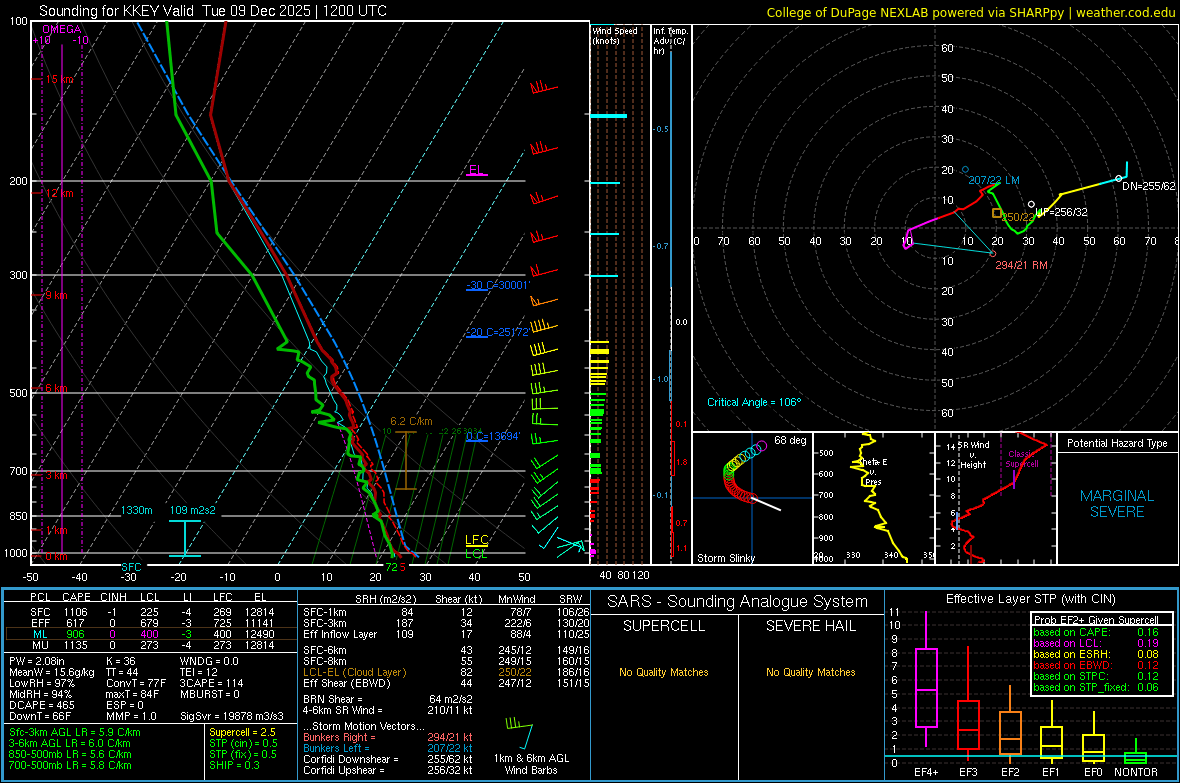Click the red 'Bunkers Right =' row
Viewport: 1180px width, 783px height.
click(388, 738)
